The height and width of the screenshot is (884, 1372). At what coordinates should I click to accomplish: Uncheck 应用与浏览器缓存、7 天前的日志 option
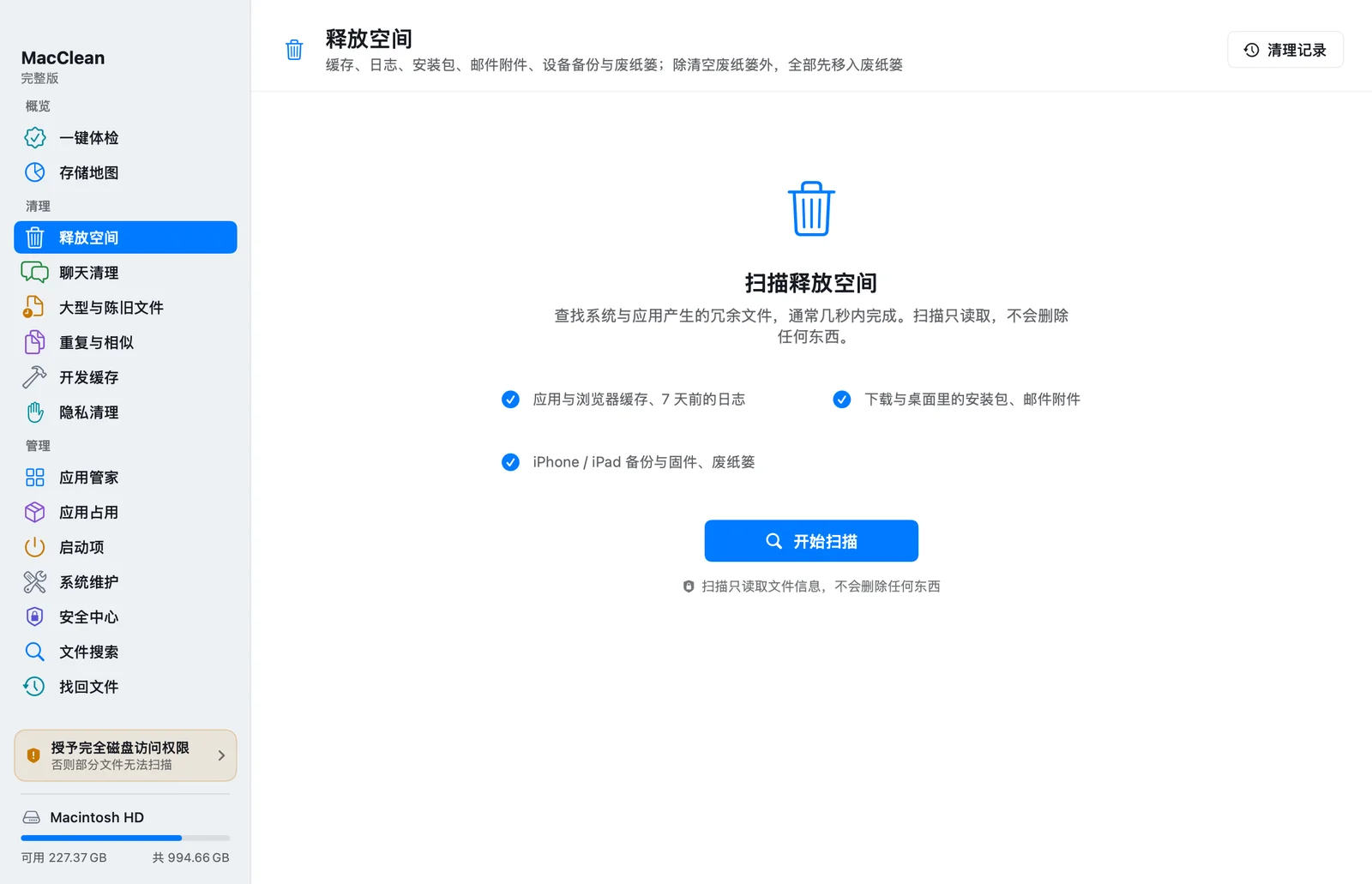click(510, 400)
